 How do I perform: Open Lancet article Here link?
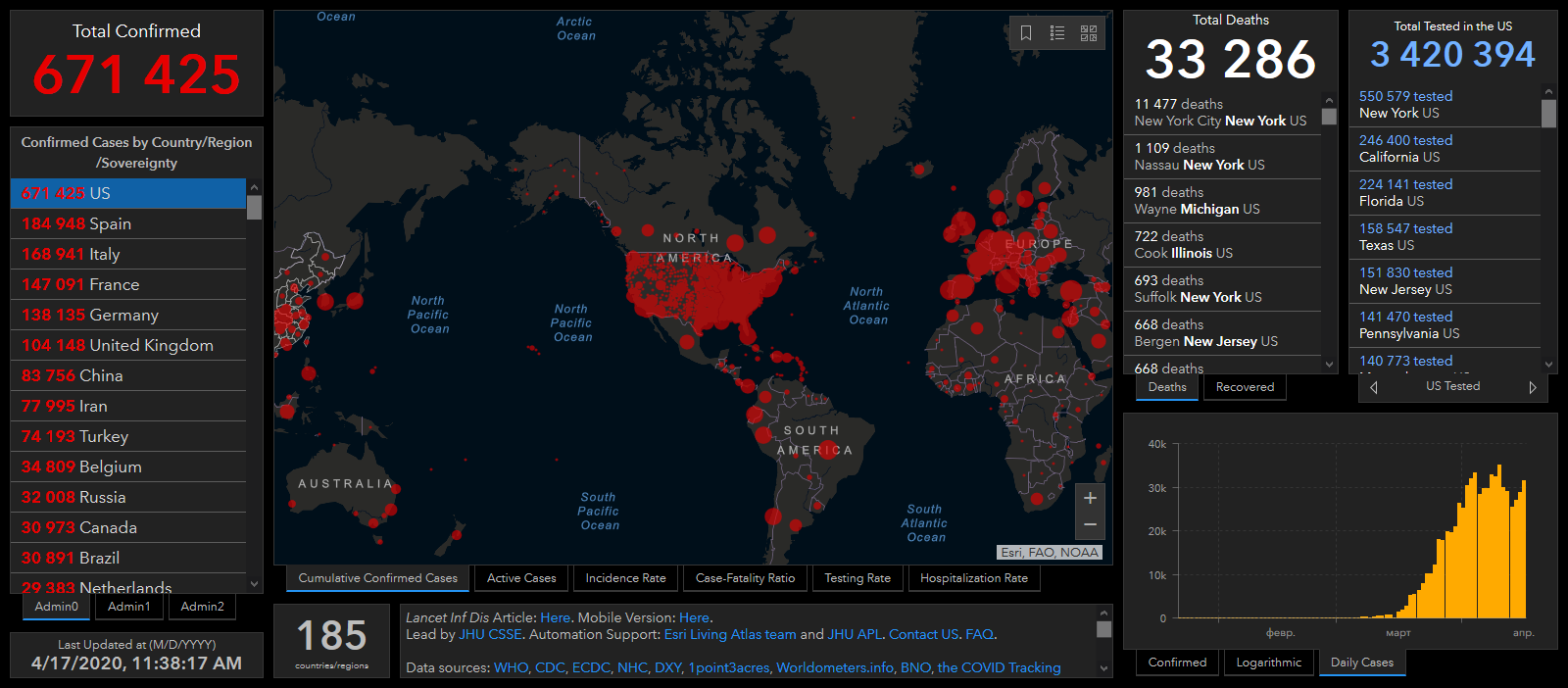(x=555, y=617)
